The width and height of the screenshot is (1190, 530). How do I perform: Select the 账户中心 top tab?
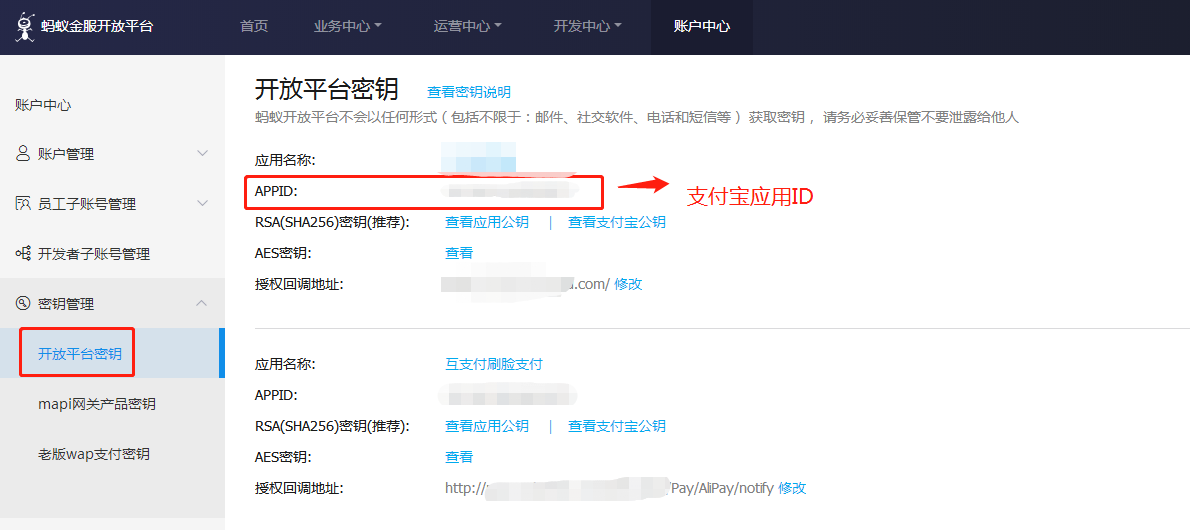point(702,26)
